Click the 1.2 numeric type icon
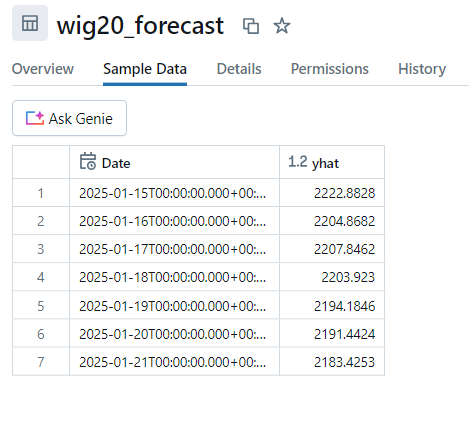The image size is (469, 423). [298, 162]
